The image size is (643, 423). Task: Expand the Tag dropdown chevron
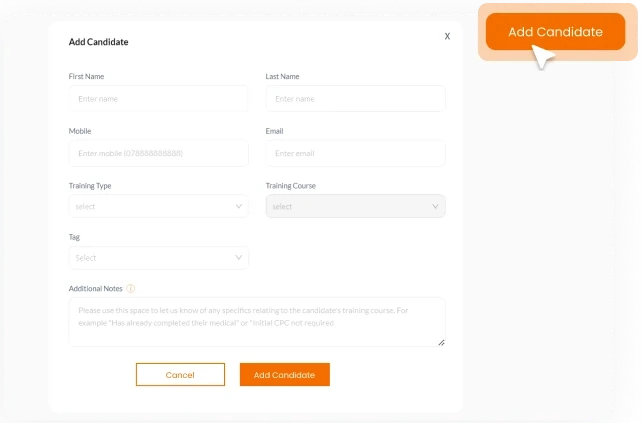(239, 257)
